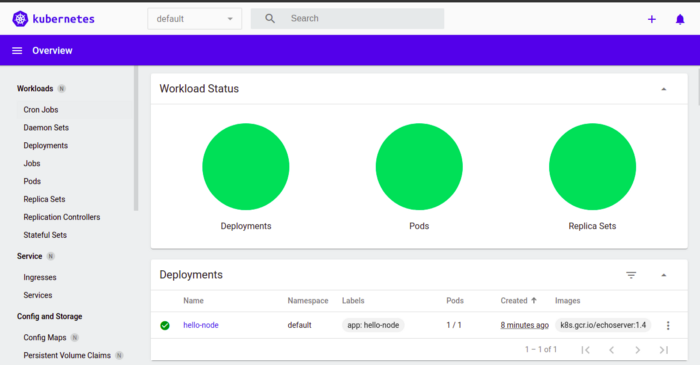Screen dimensions: 700x365
Task: Sort by the Created column header
Action: 518,300
